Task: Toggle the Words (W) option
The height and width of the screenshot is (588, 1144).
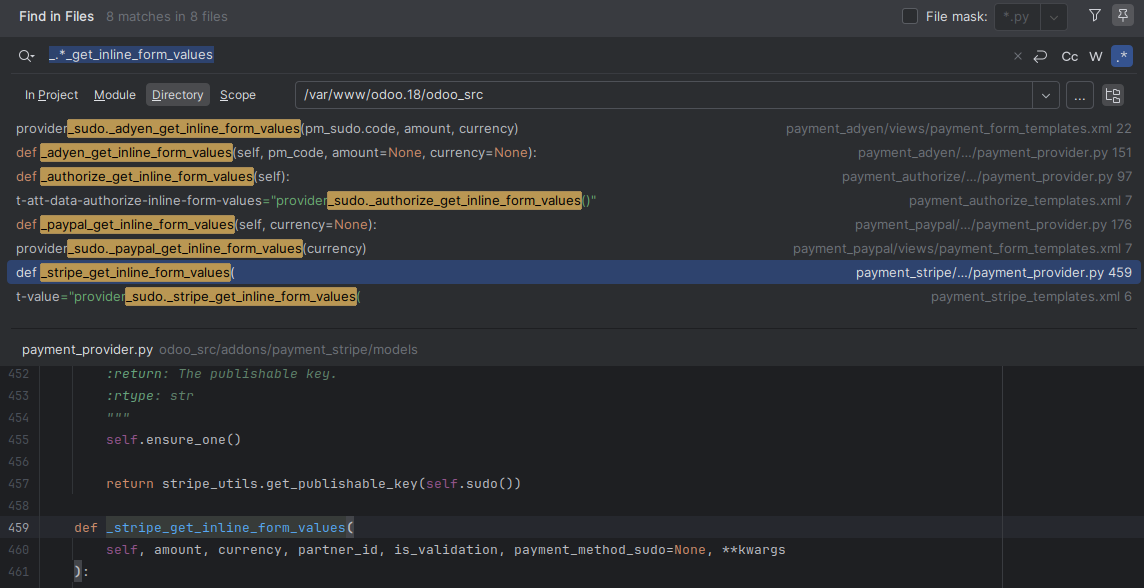Action: (1096, 56)
